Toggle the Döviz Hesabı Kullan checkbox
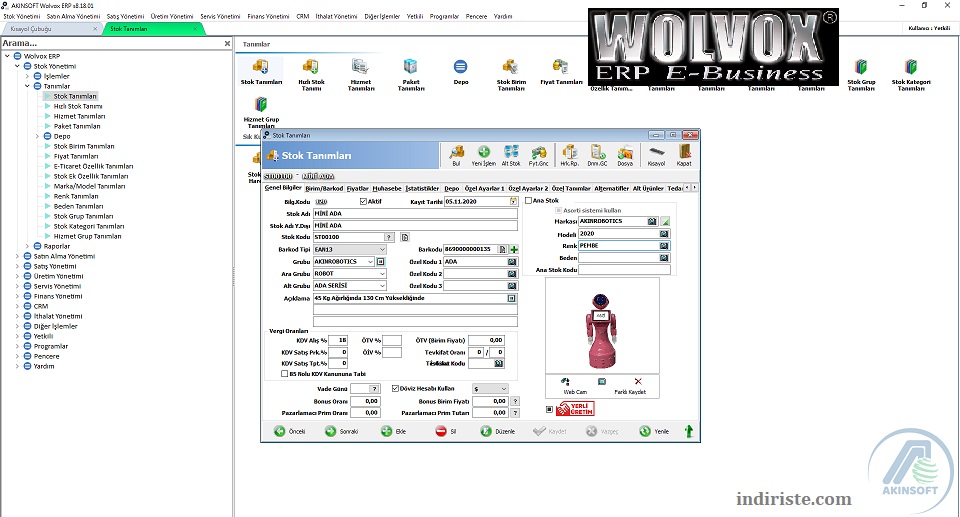This screenshot has width=960, height=517. [x=395, y=388]
